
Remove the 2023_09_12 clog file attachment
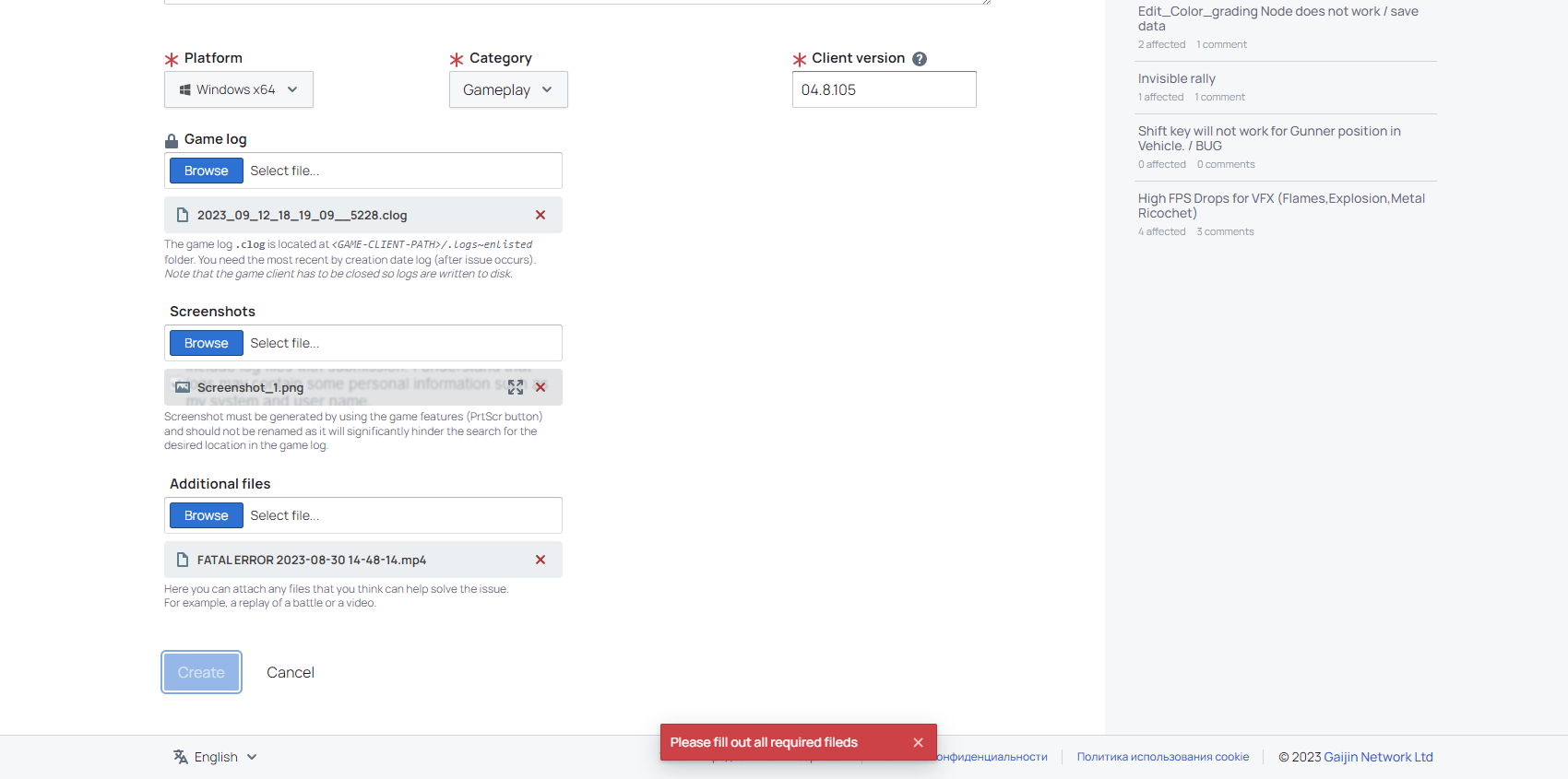tap(540, 215)
